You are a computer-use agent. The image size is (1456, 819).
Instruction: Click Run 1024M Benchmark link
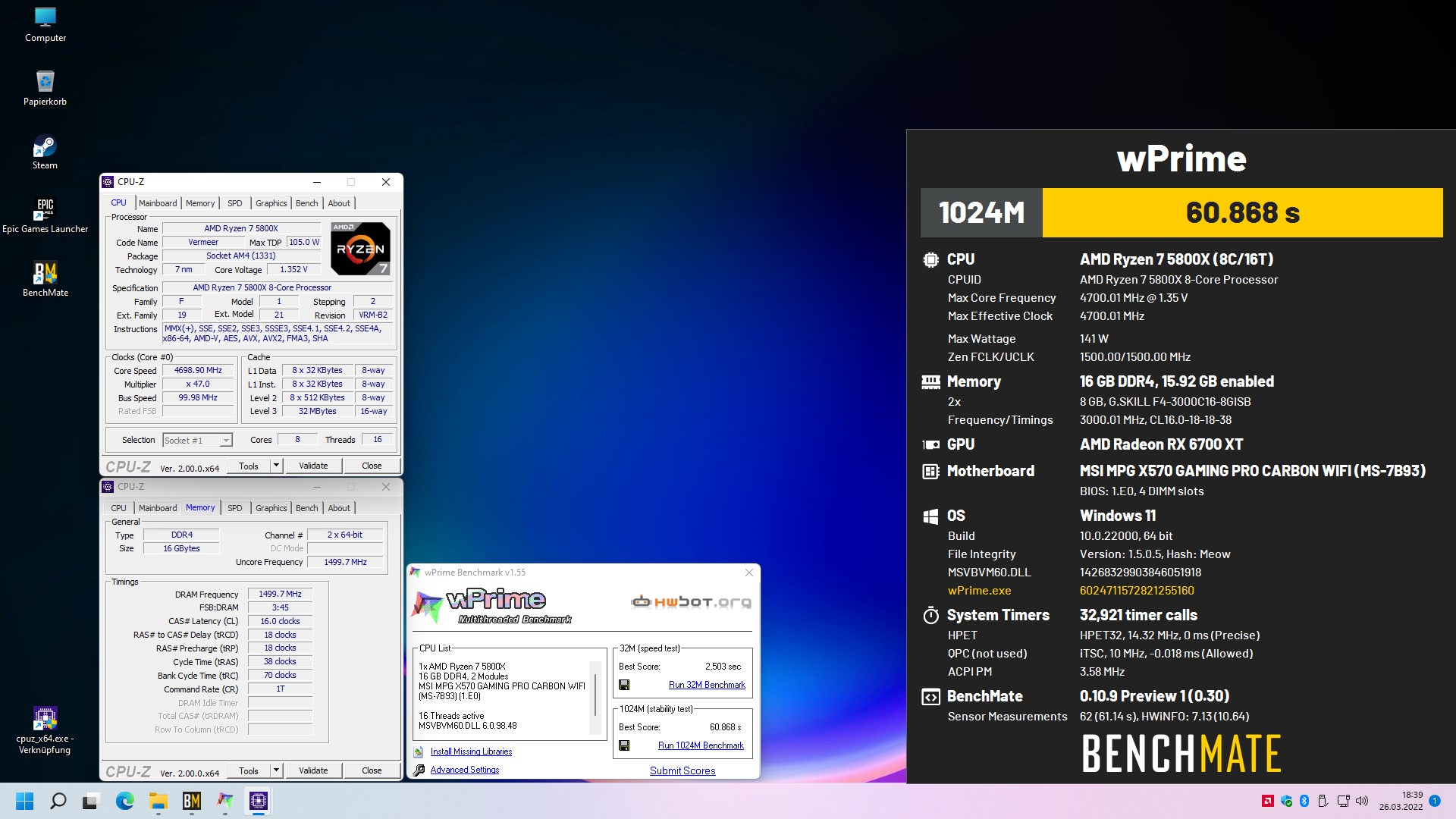701,745
